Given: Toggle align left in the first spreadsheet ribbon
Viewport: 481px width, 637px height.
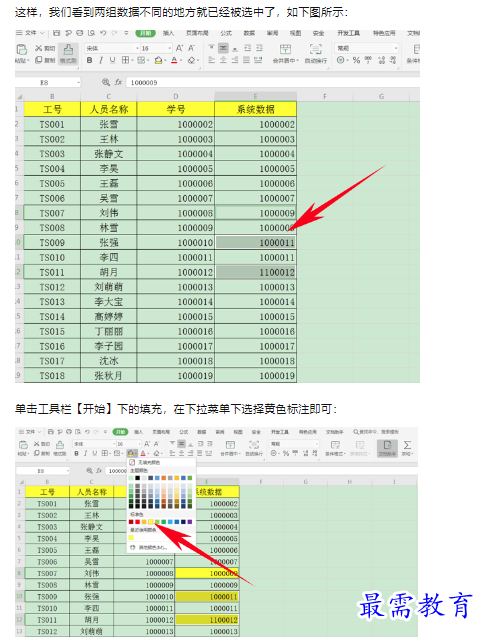Looking at the screenshot, I should tap(211, 60).
